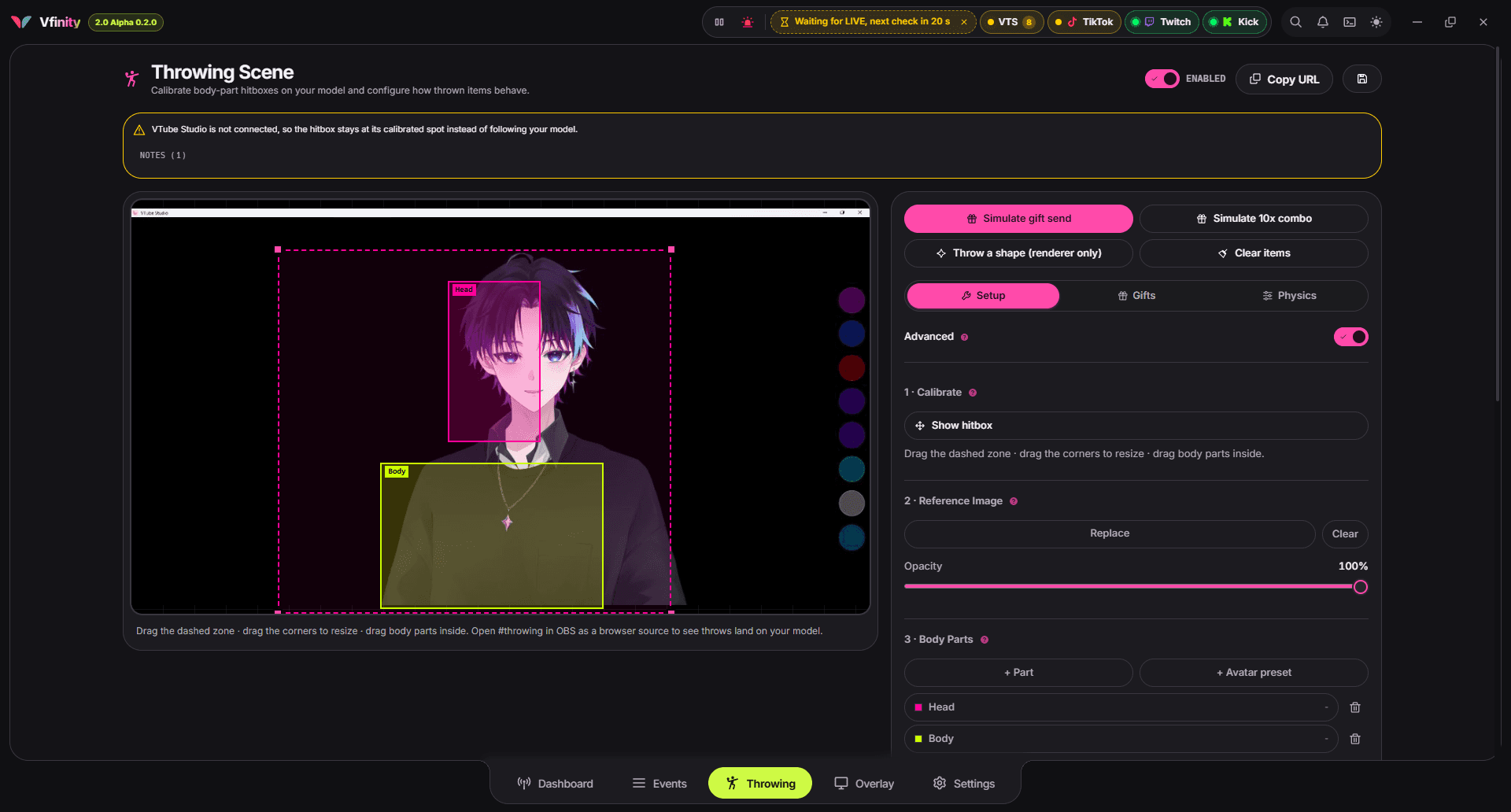Switch to the Gifts tab
This screenshot has width=1511, height=812.
[1136, 296]
